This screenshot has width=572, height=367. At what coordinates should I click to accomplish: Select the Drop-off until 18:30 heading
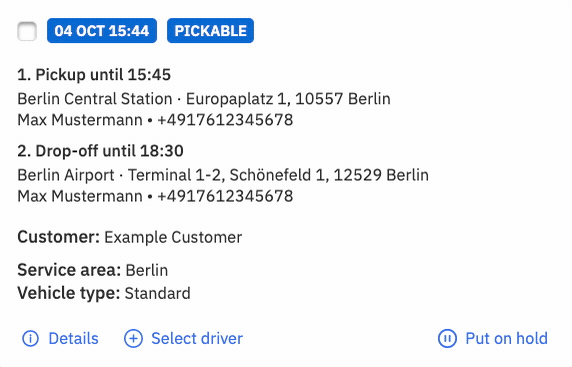(x=100, y=151)
